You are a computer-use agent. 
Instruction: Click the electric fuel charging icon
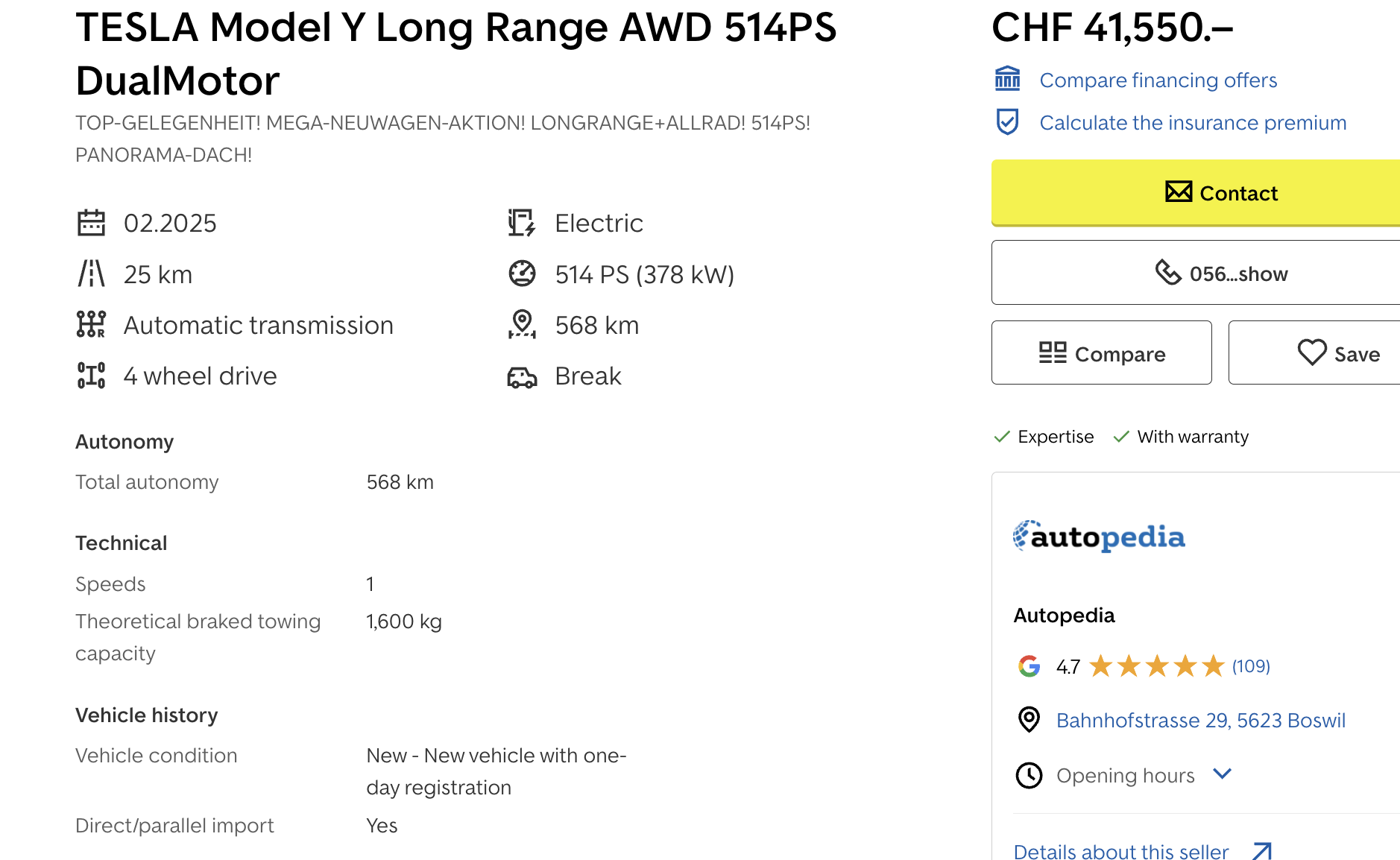522,223
